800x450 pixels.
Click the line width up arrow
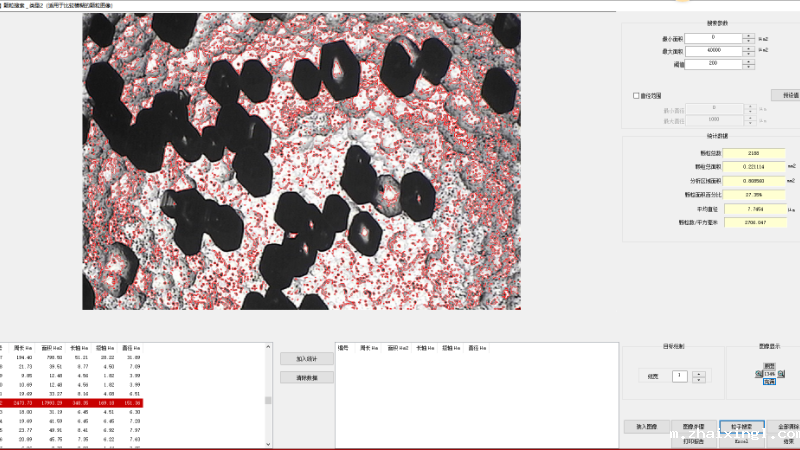pos(697,373)
